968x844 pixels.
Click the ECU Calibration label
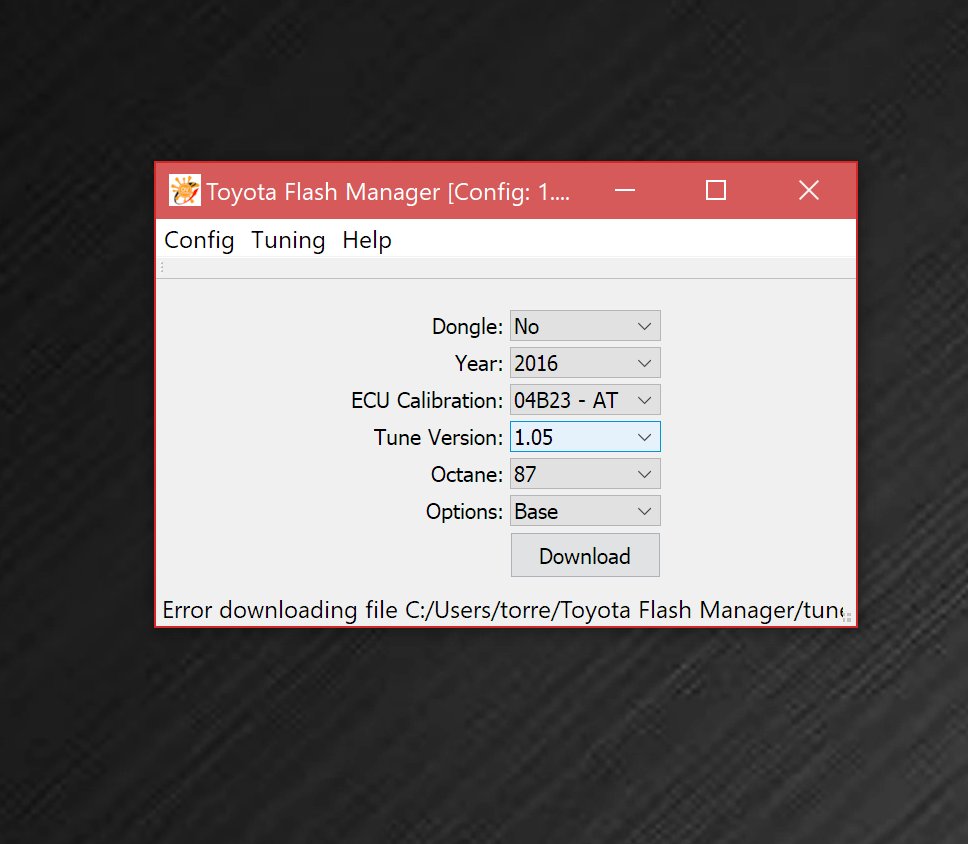click(427, 401)
